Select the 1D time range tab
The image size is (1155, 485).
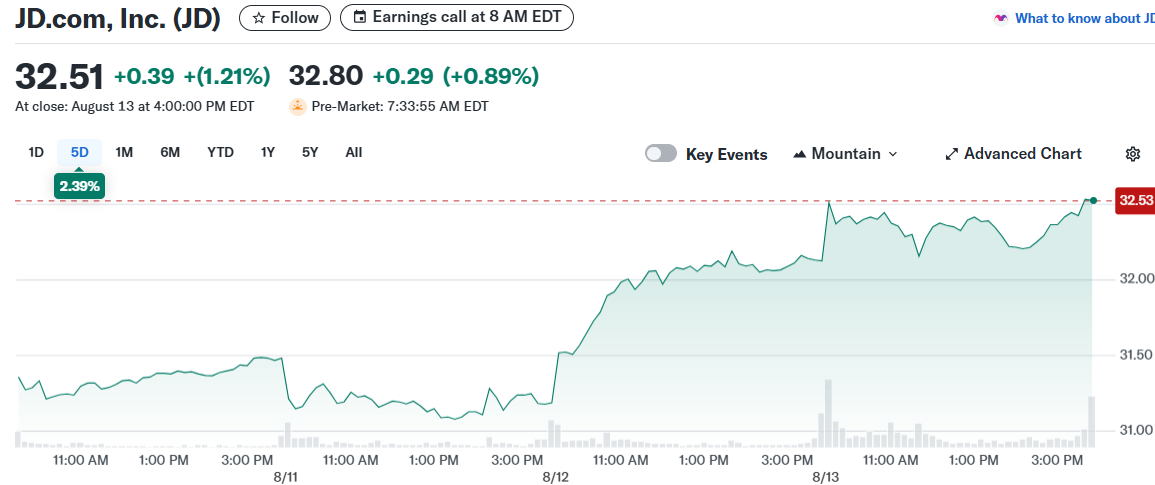click(x=36, y=153)
